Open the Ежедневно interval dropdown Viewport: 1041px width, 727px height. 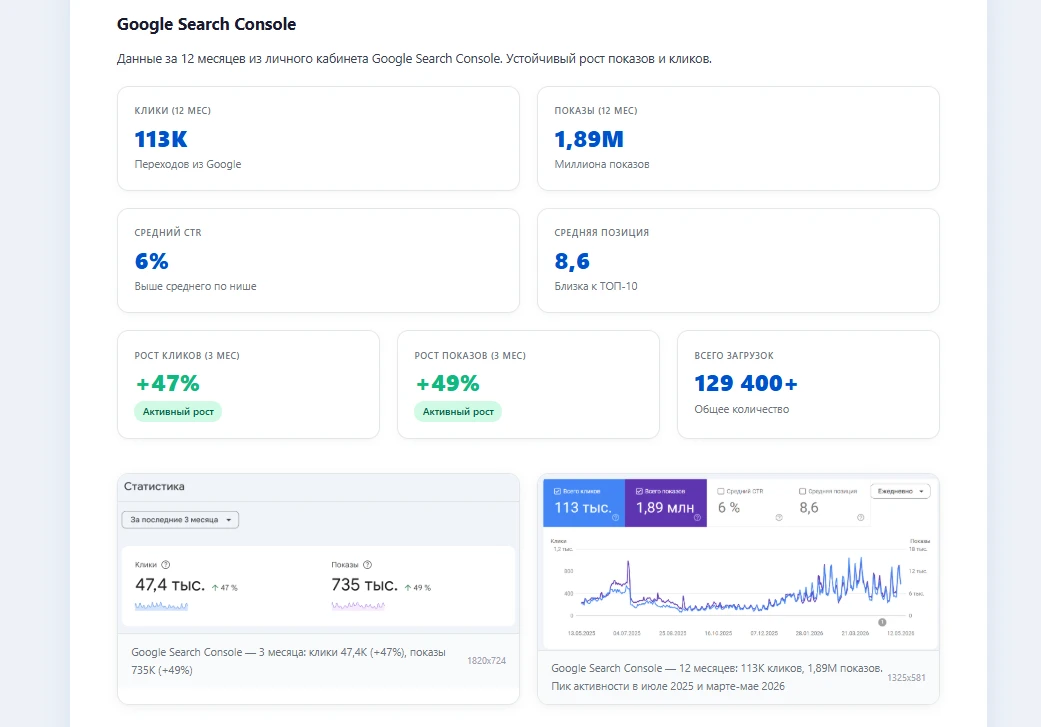tap(900, 491)
